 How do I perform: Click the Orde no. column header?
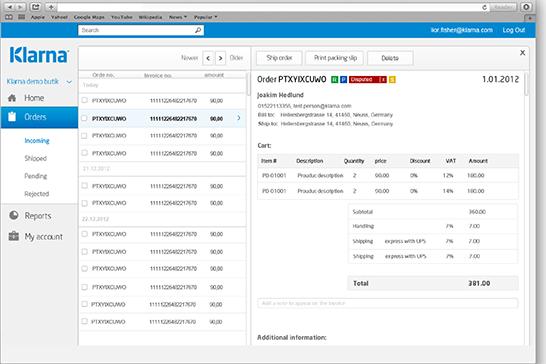click(x=103, y=75)
